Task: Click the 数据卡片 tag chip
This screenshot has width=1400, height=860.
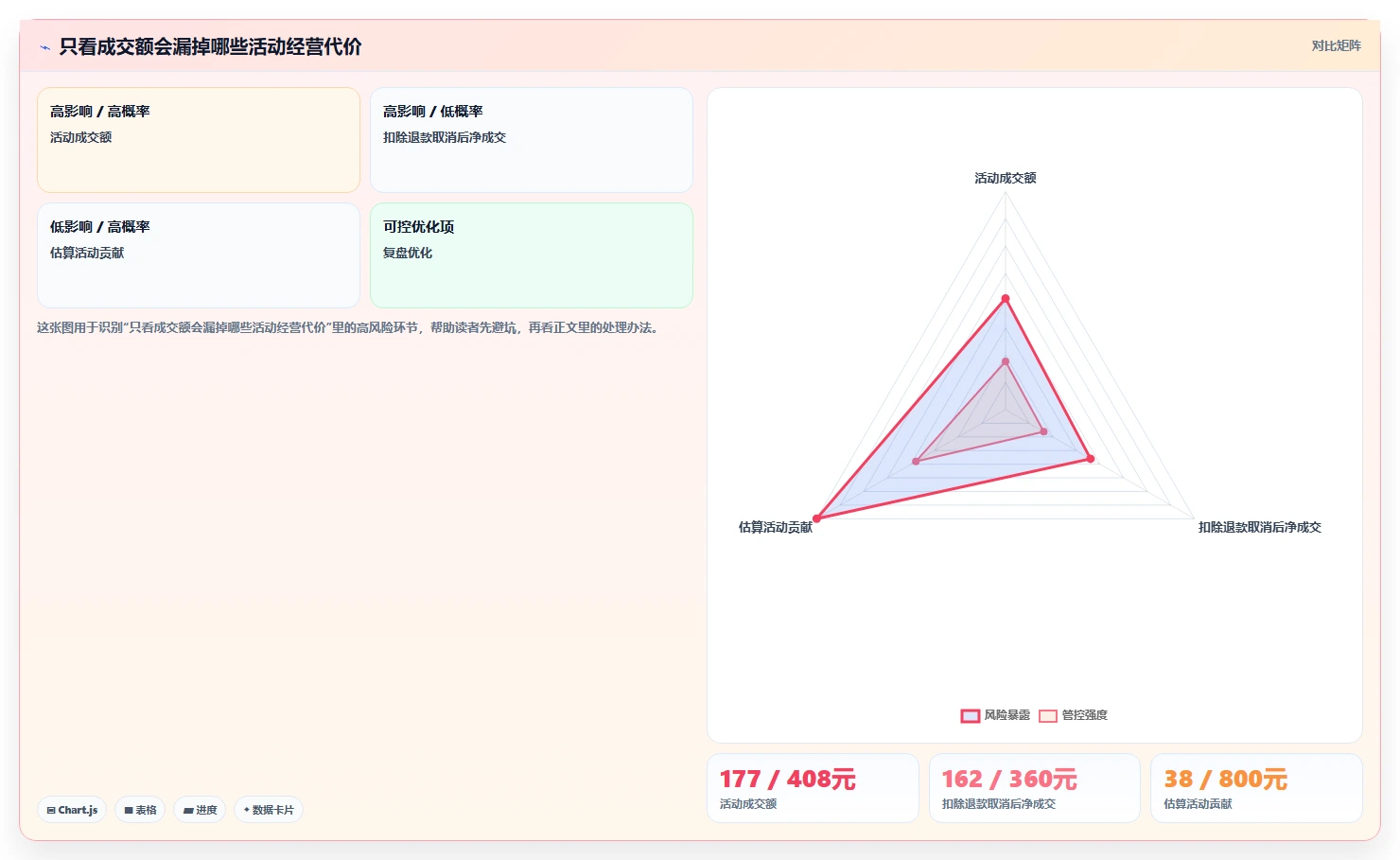Action: [269, 810]
